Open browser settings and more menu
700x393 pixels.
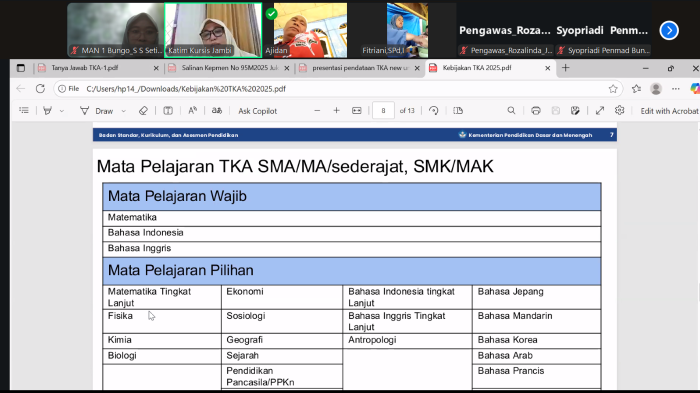click(676, 89)
